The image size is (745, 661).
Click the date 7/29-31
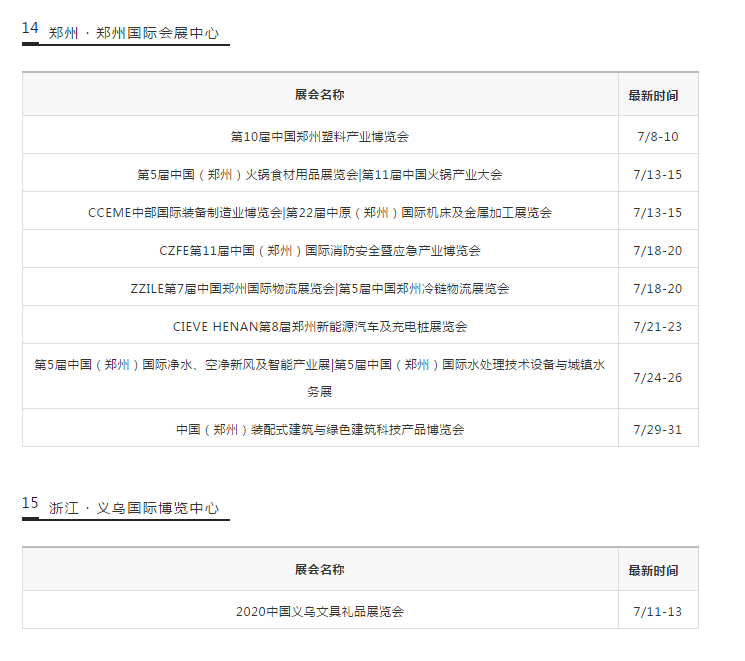658,430
